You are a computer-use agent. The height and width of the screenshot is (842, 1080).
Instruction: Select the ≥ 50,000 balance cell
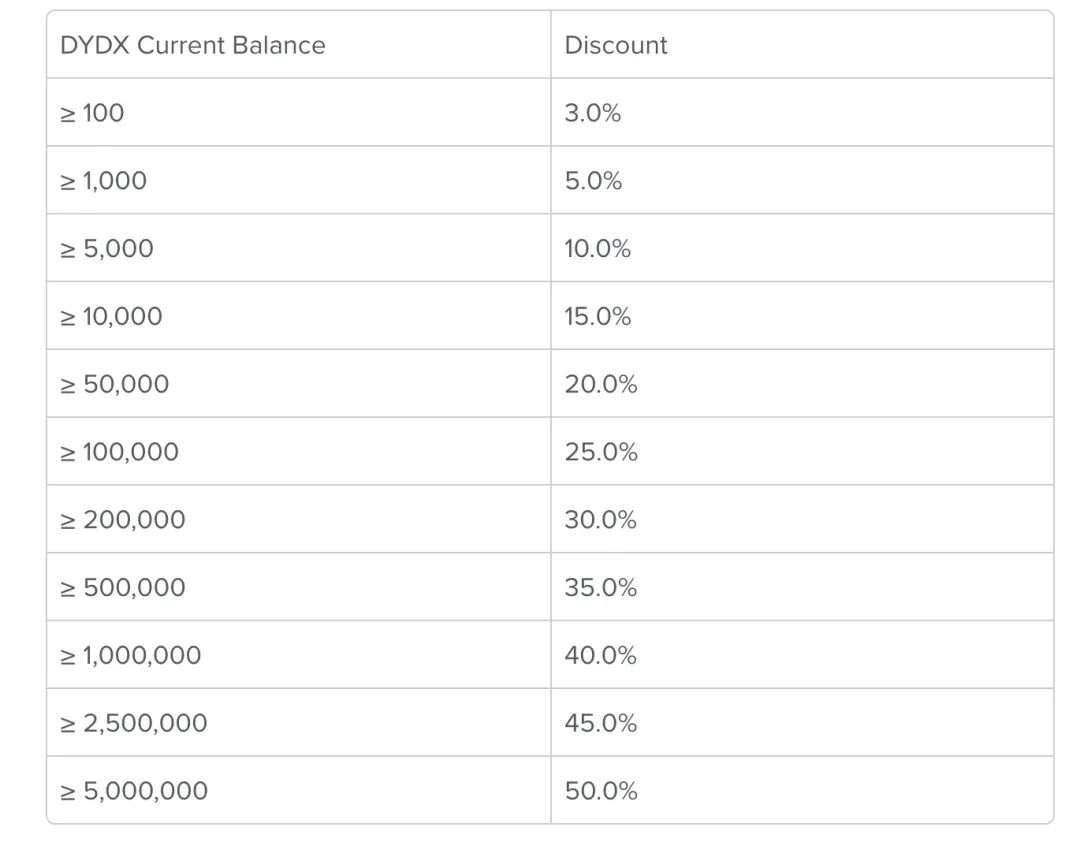[298, 384]
